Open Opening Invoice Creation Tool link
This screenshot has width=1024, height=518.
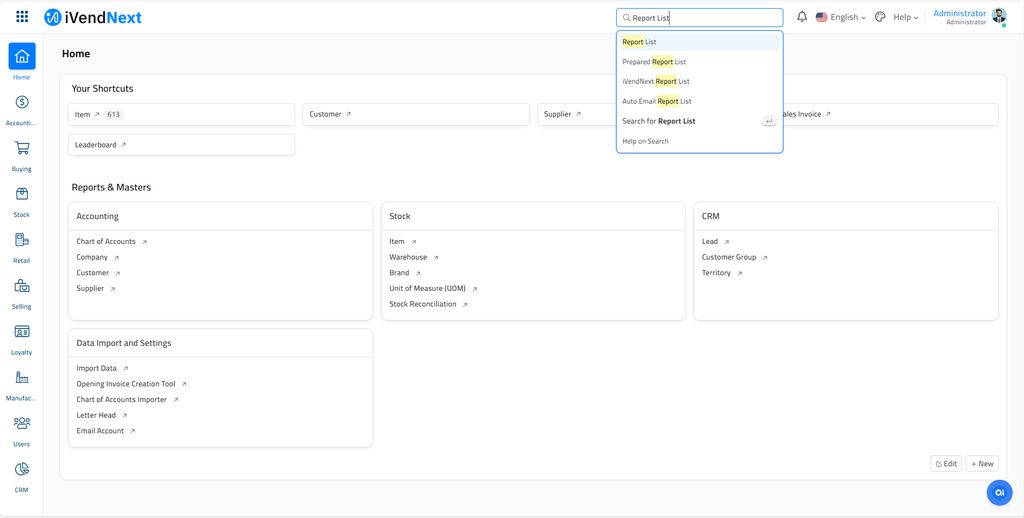[126, 384]
